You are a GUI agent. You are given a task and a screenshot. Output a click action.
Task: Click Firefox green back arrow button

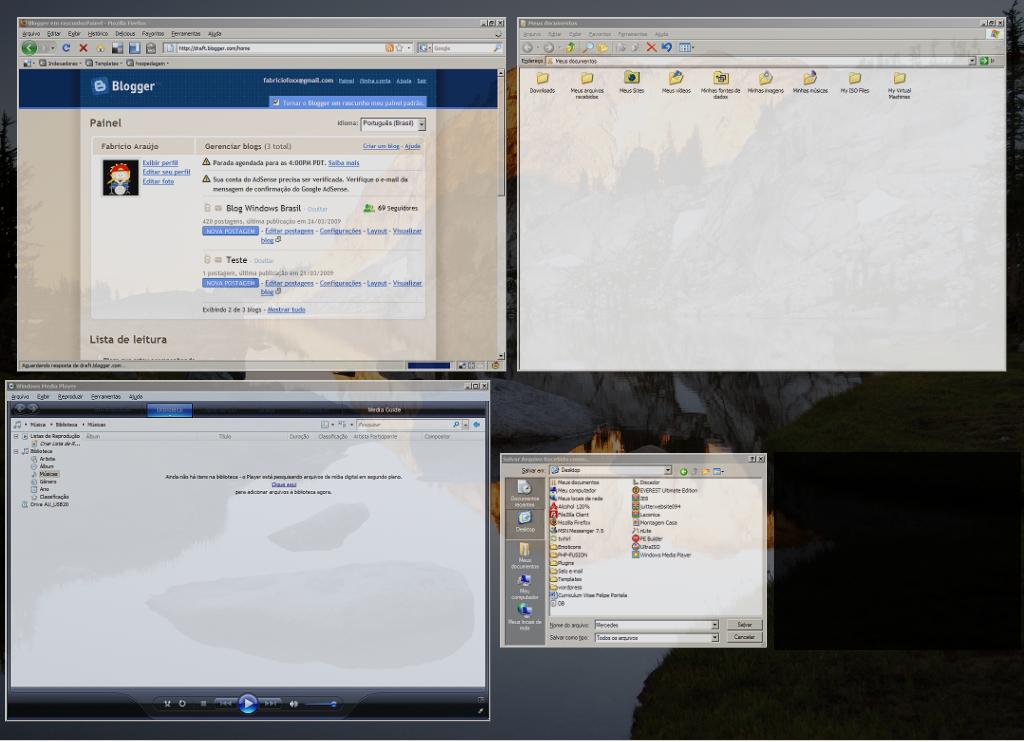click(29, 48)
